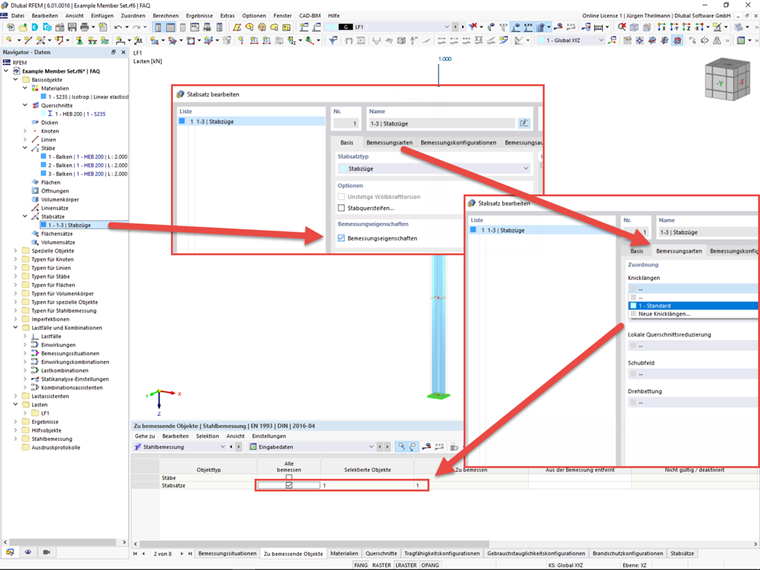Click the navigator Views camera tab icon
The height and width of the screenshot is (570, 760).
(x=47, y=552)
